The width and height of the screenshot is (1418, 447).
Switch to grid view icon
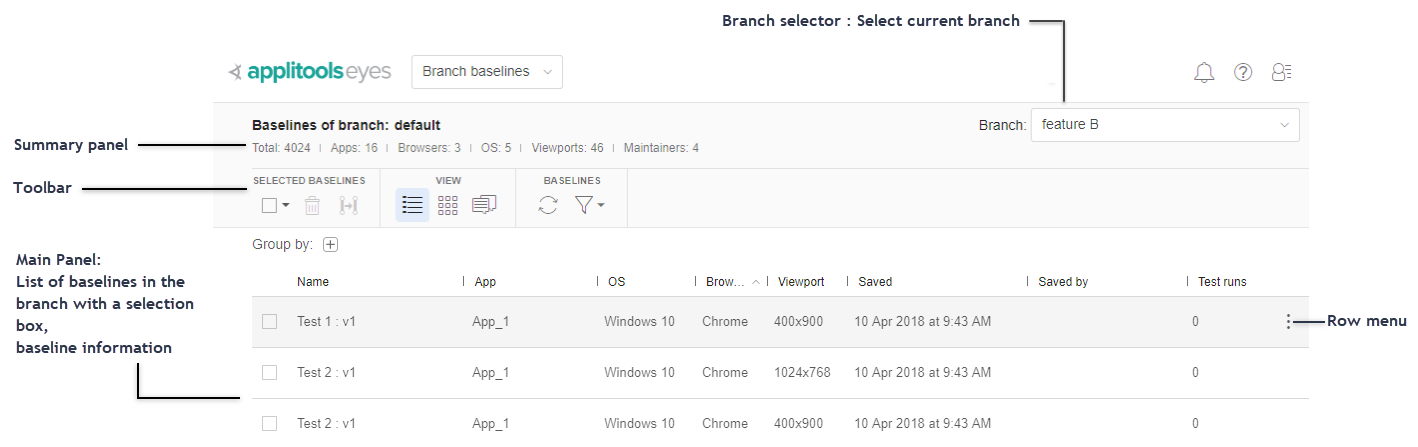point(448,205)
